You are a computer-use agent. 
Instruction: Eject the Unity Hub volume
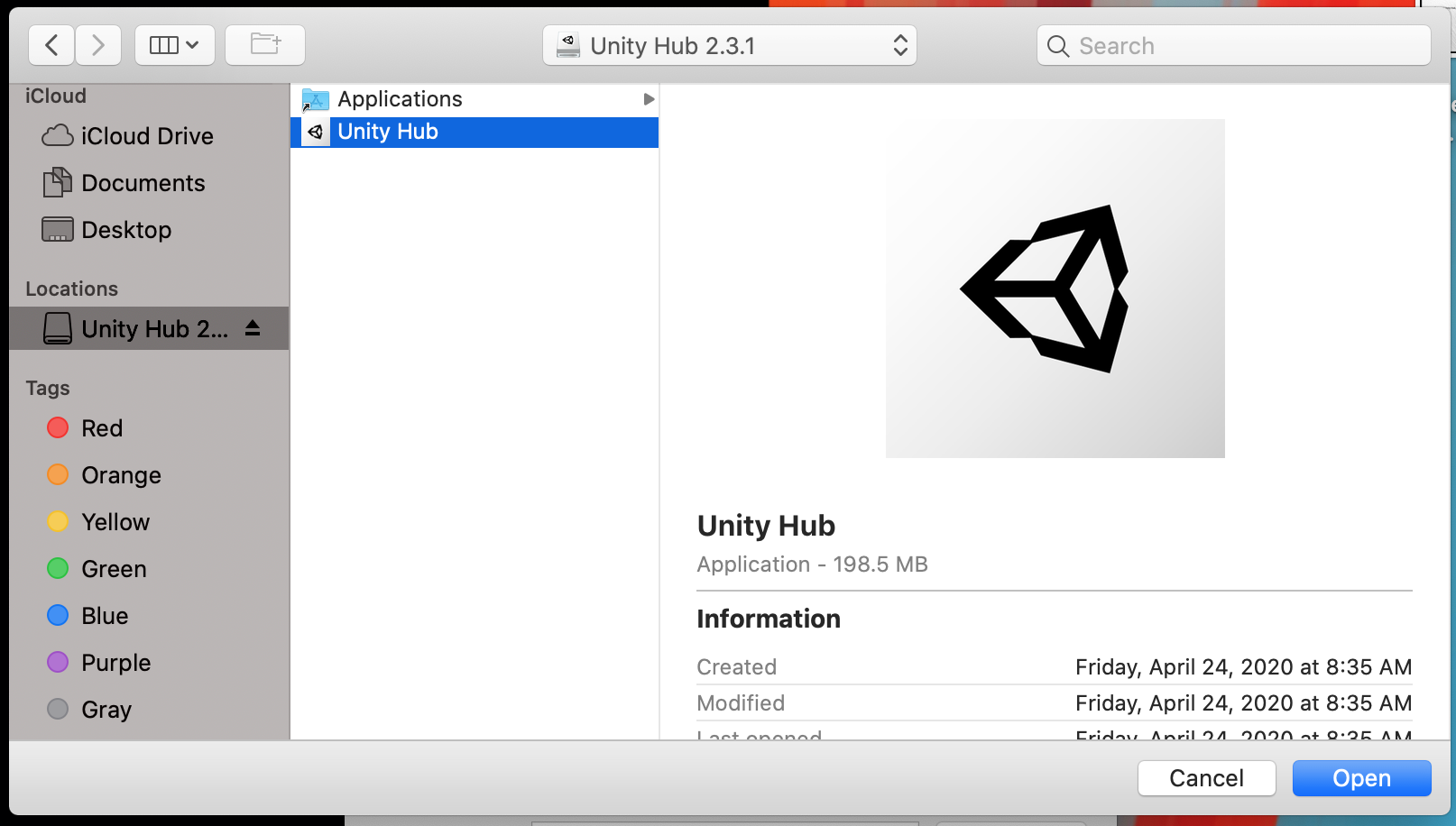pos(253,328)
